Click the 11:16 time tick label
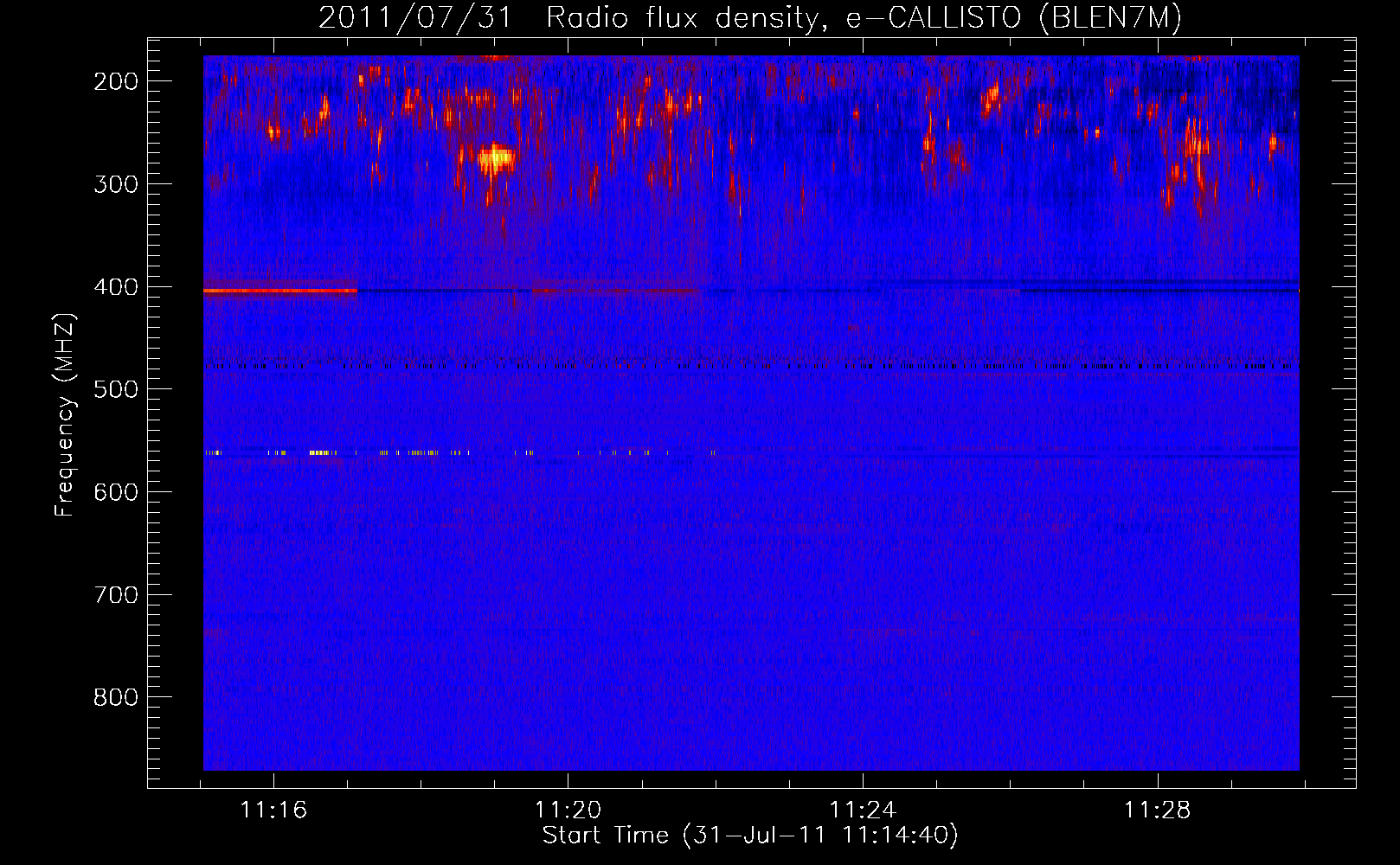 (273, 811)
